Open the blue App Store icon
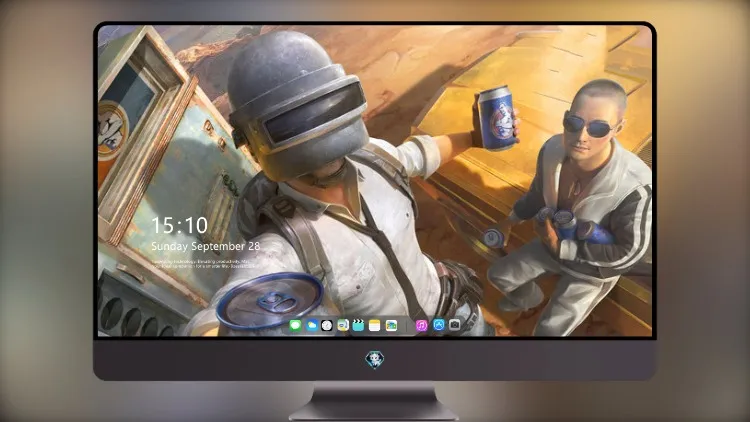The width and height of the screenshot is (750, 422). (439, 325)
